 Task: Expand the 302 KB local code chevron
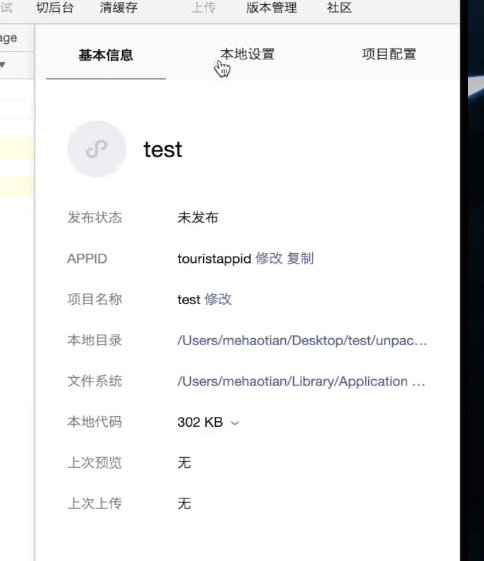[x=235, y=423]
